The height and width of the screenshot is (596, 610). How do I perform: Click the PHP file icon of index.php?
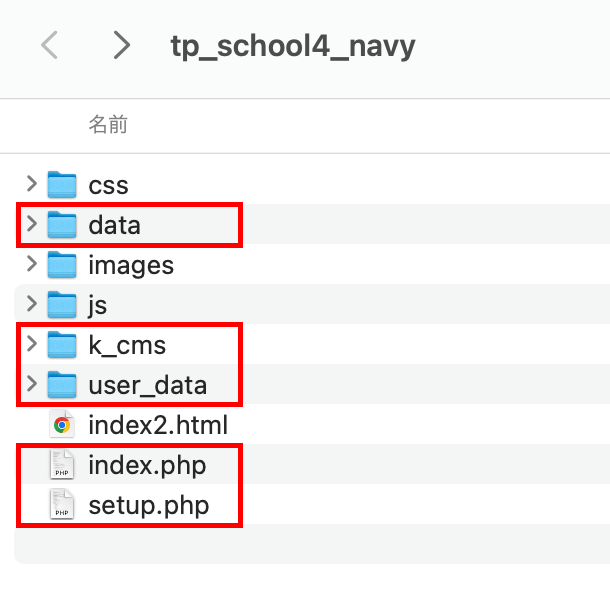click(62, 465)
